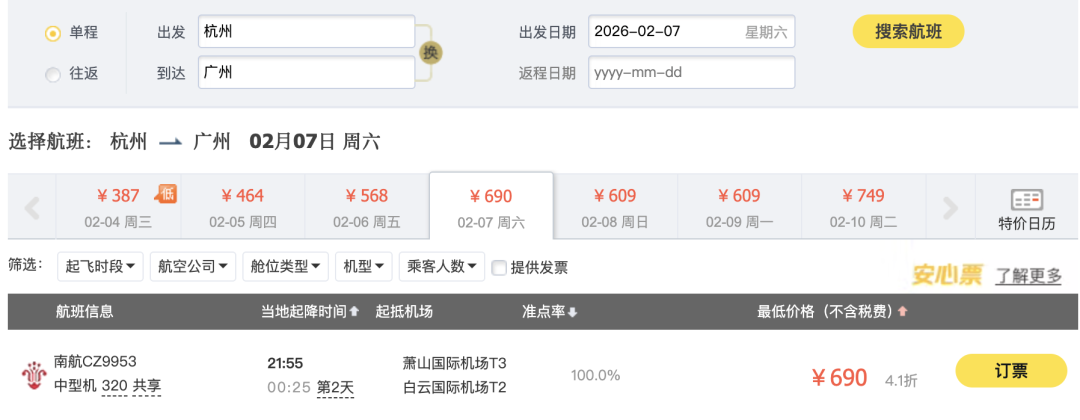Click 白云国际机场T2 text

coord(455,388)
